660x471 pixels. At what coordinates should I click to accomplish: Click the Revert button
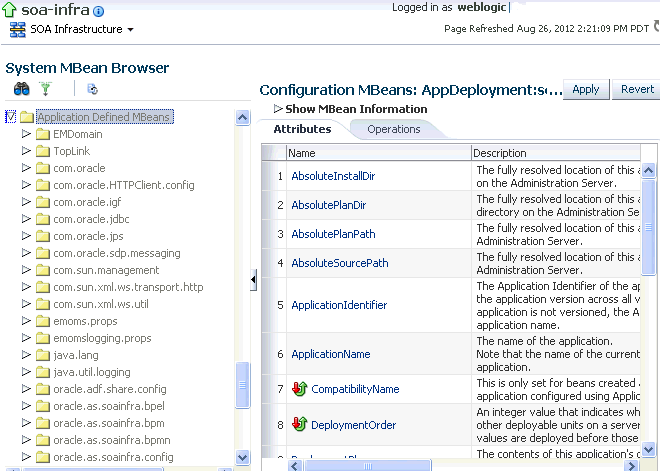[x=636, y=90]
